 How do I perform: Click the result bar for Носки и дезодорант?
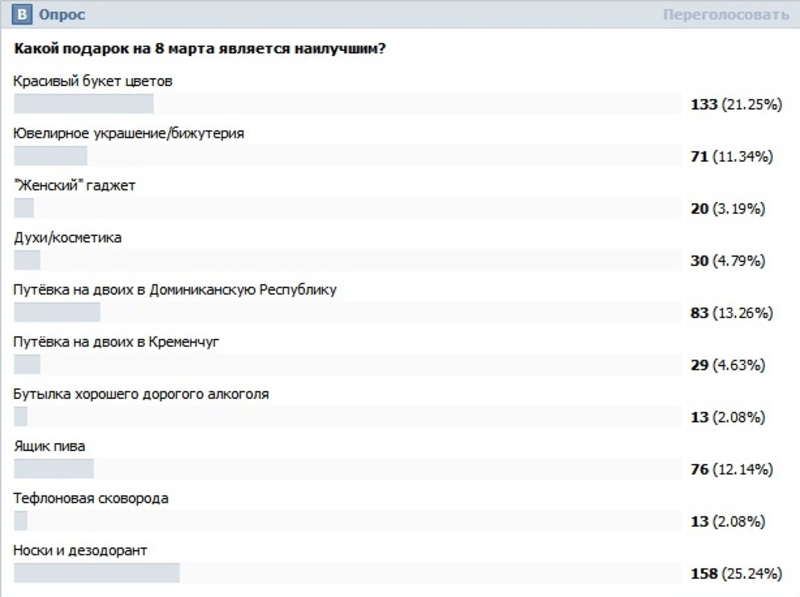[x=97, y=573]
